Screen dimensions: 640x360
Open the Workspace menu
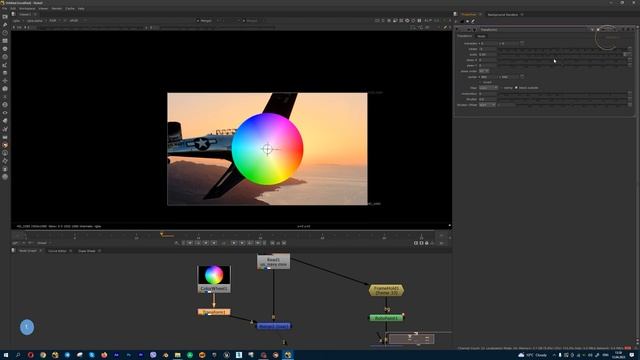27,8
